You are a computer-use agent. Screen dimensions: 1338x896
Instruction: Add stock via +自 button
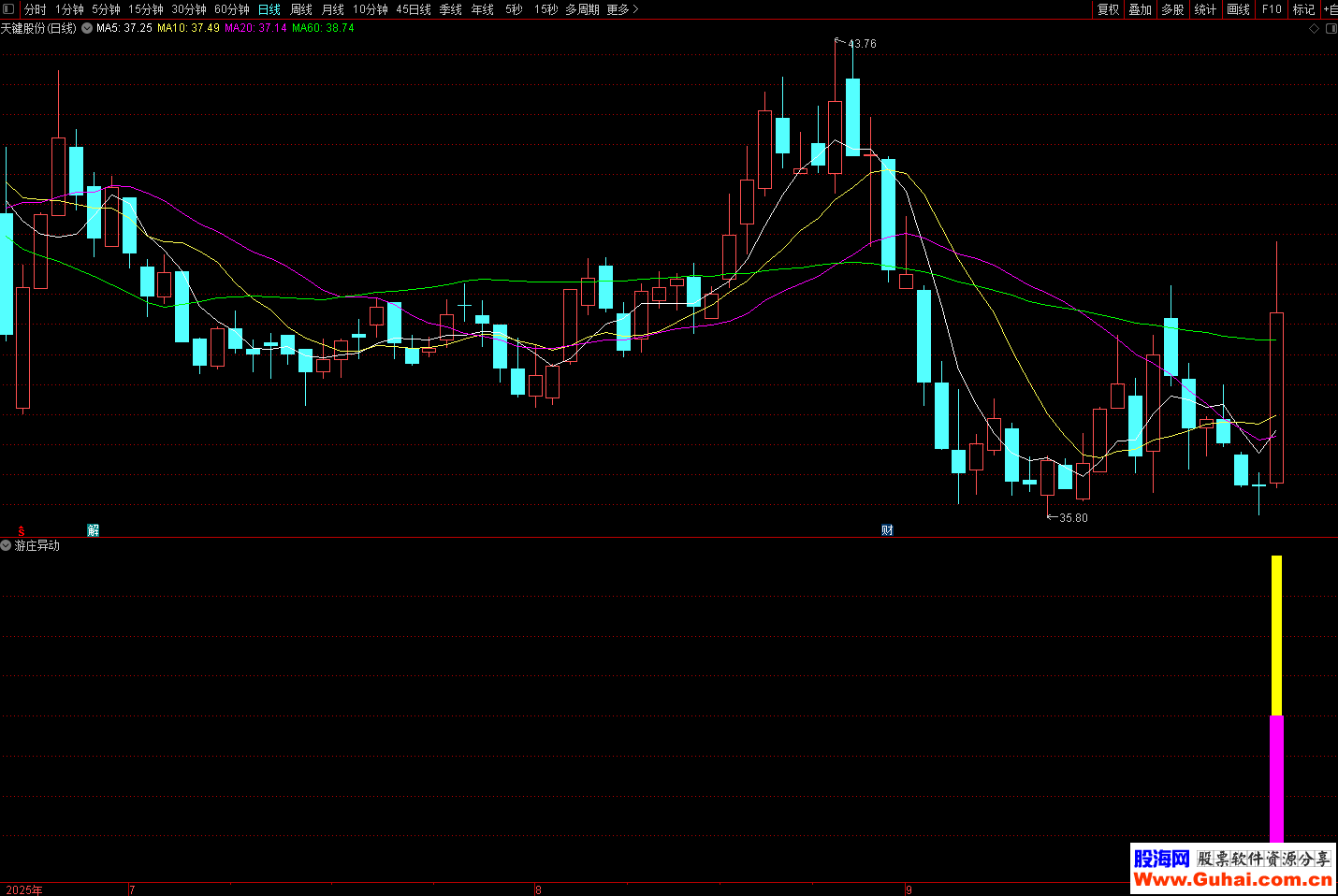tap(1330, 9)
